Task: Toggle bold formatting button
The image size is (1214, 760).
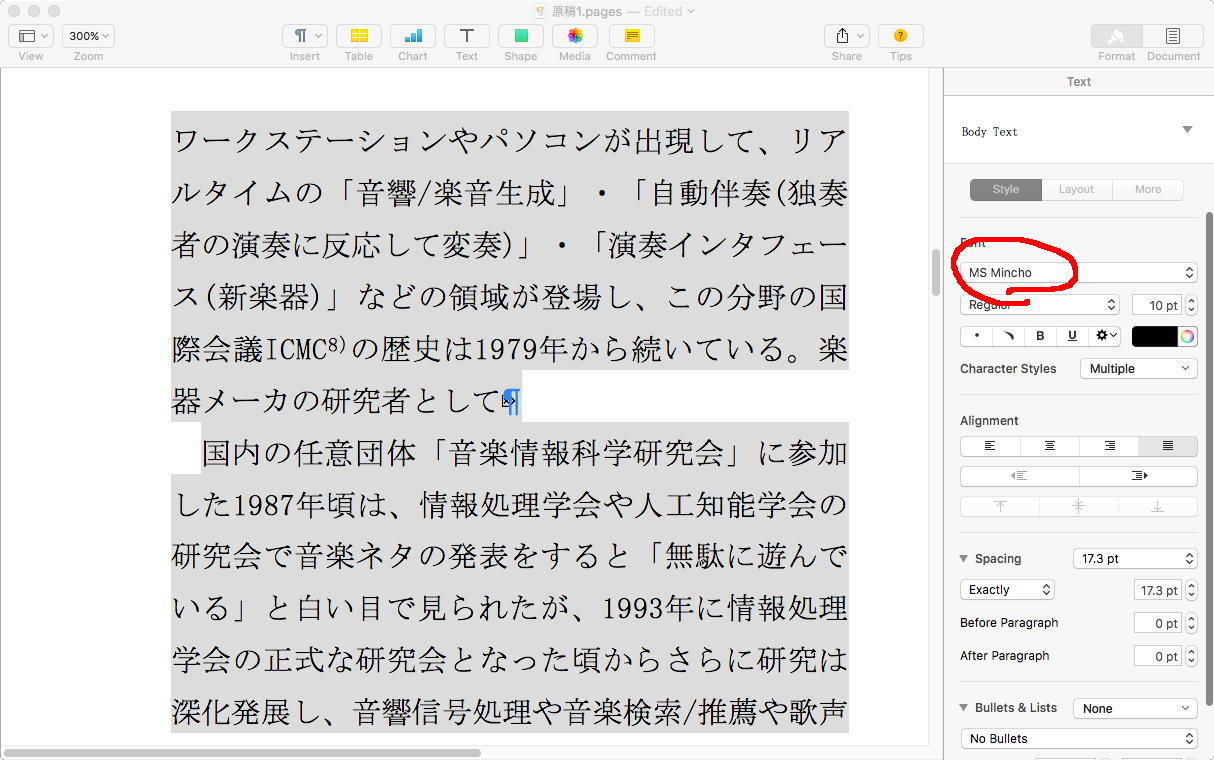Action: (x=1040, y=336)
